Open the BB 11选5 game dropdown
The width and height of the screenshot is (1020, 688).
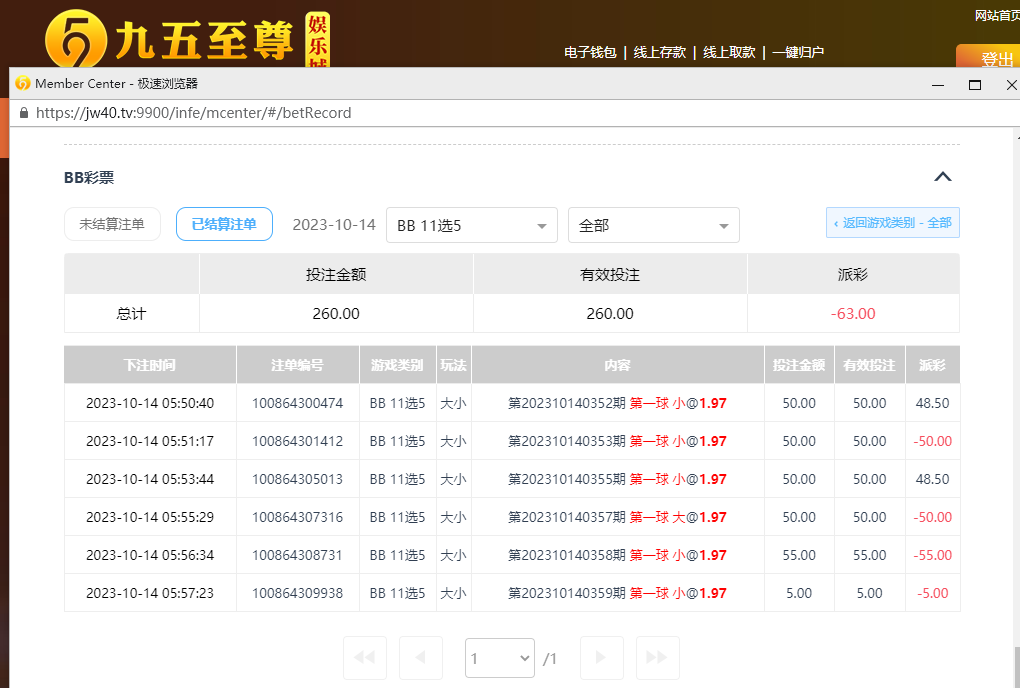coord(471,225)
